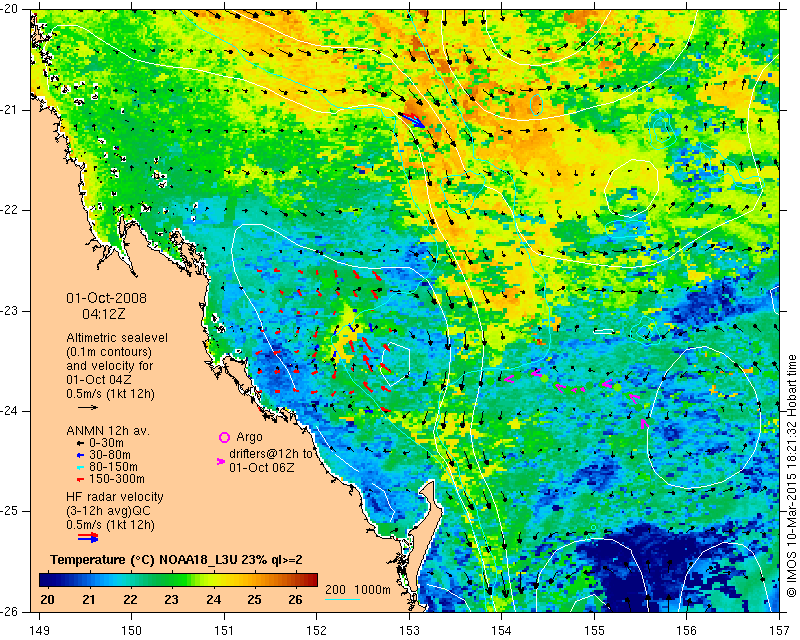
Task: Click the cyan 200m isobath legend line
Action: pos(342,599)
